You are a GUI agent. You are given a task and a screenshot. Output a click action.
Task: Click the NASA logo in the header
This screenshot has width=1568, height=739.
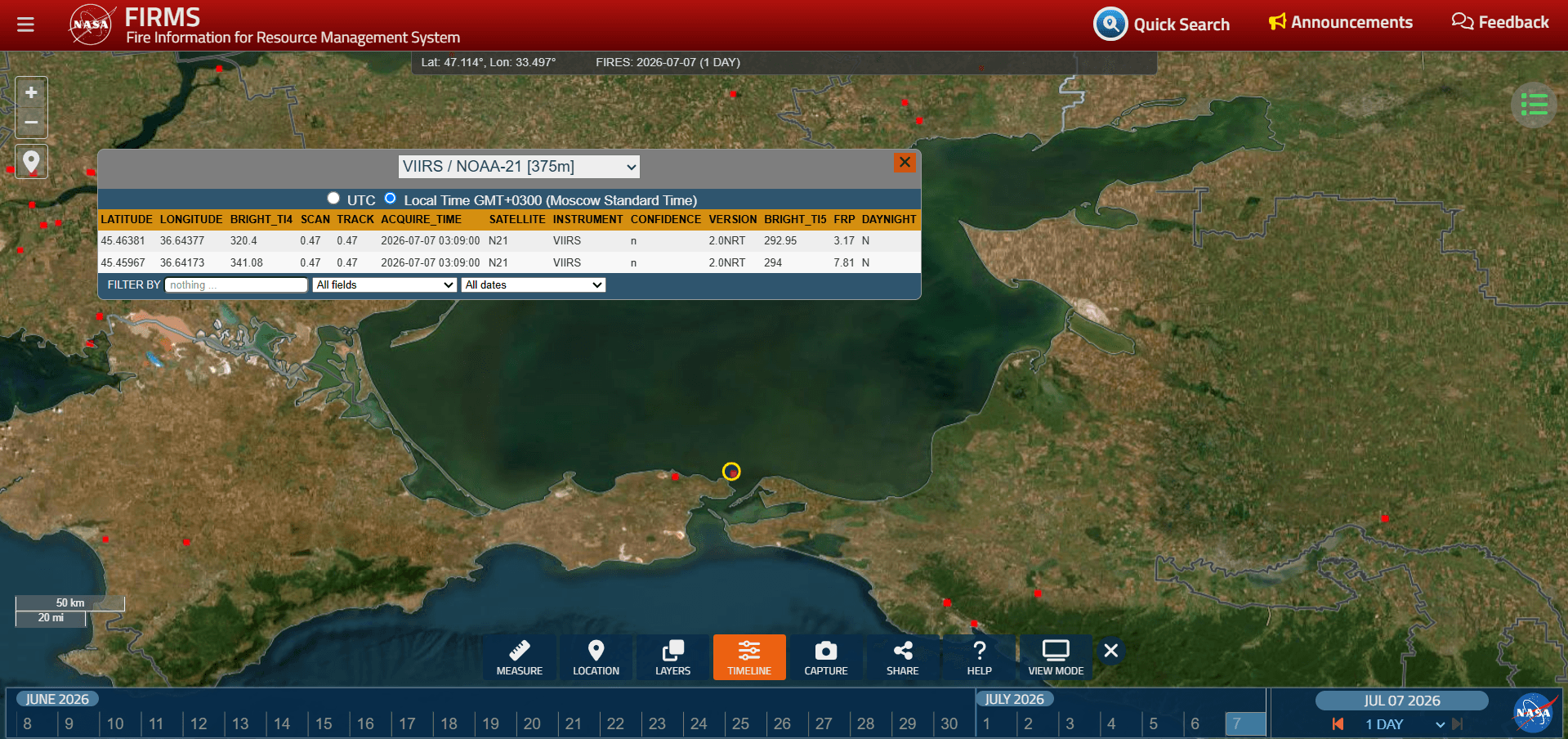tap(92, 25)
